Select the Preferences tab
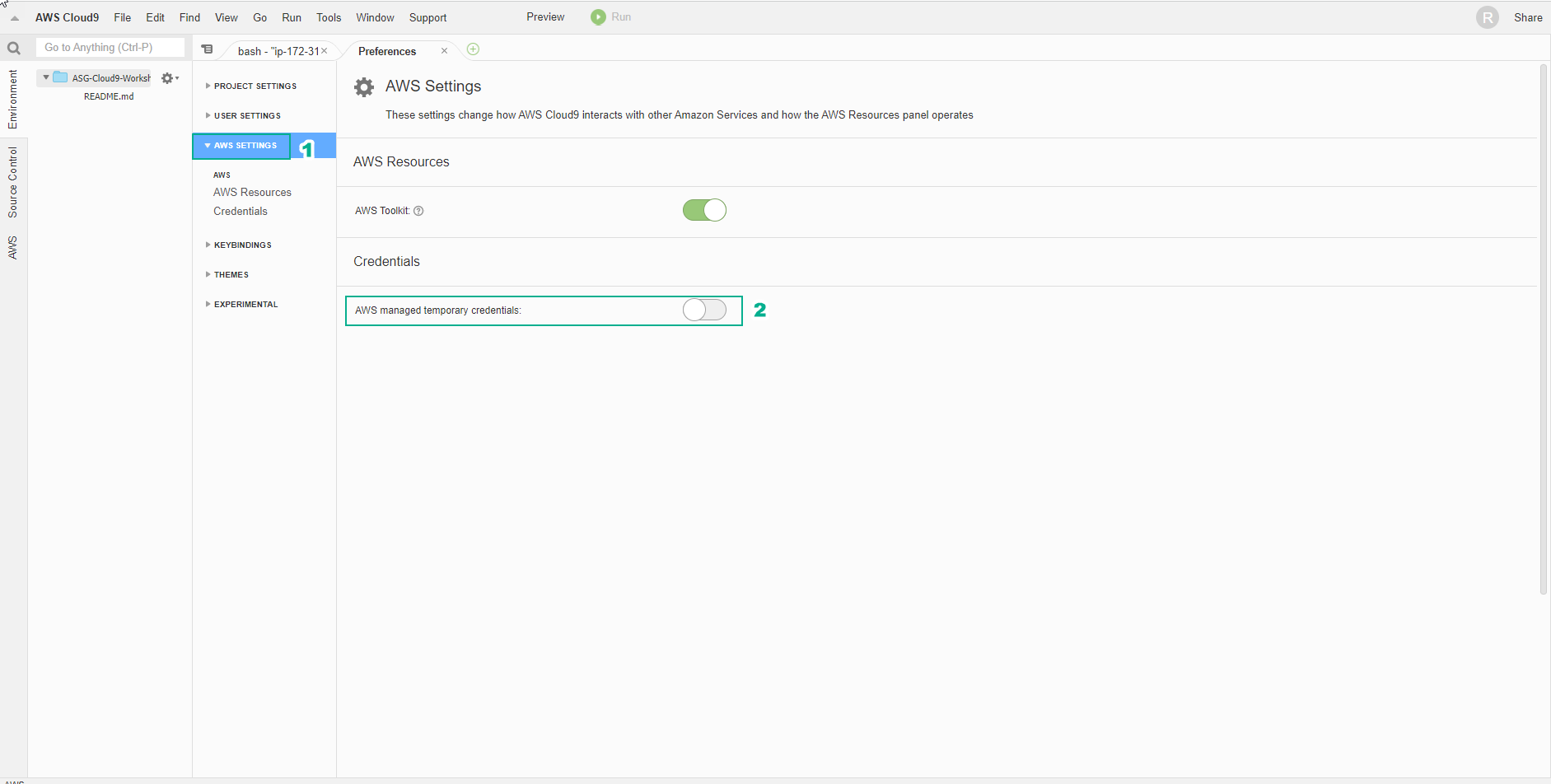 387,51
